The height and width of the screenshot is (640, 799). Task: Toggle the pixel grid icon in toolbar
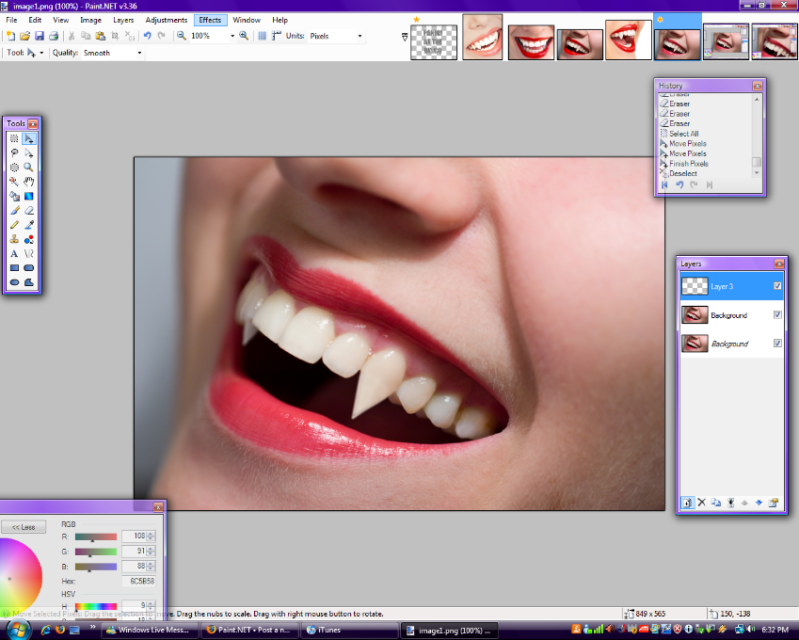coord(262,36)
